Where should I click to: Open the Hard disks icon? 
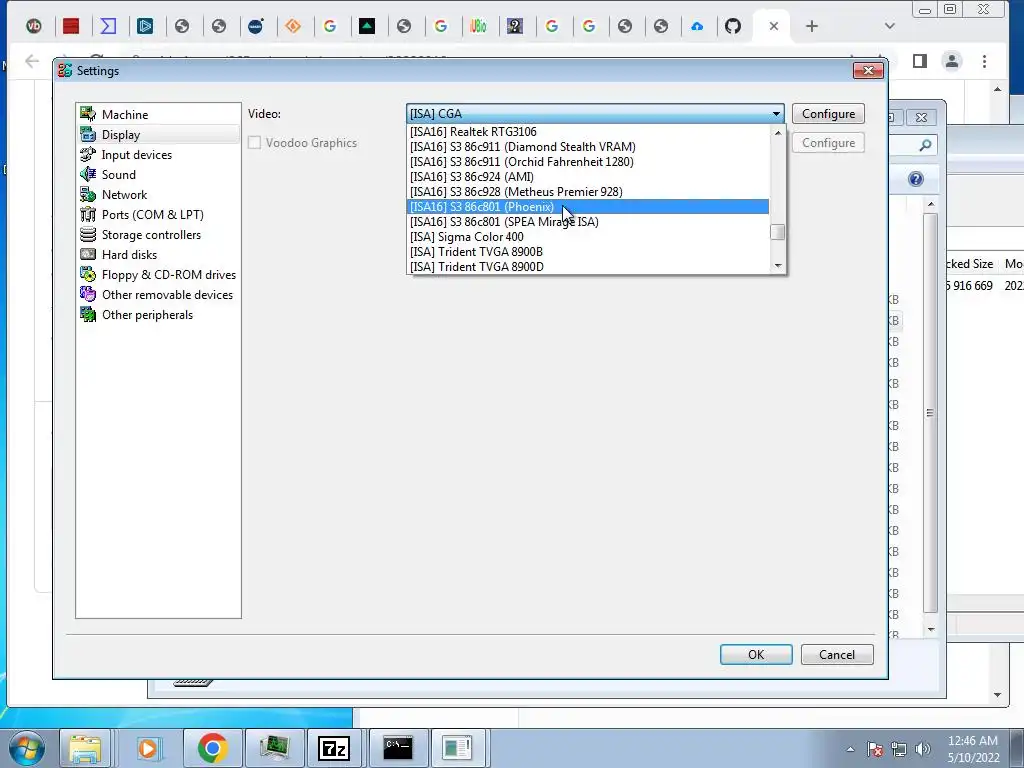click(x=88, y=255)
